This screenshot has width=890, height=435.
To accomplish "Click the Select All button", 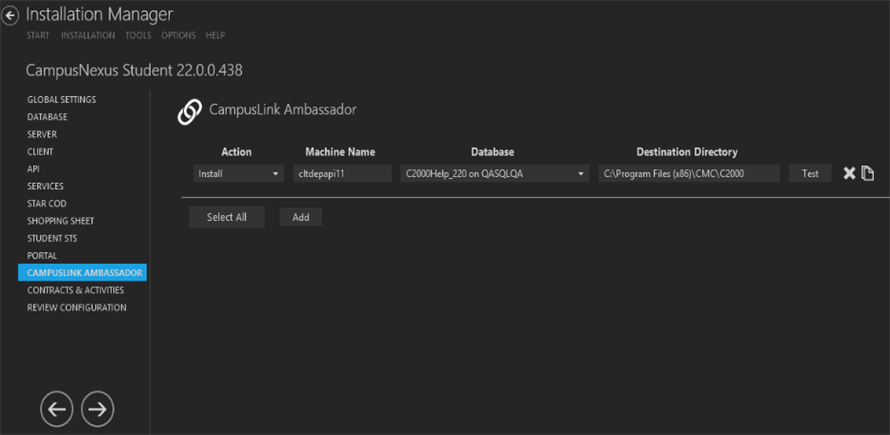I will pos(226,217).
